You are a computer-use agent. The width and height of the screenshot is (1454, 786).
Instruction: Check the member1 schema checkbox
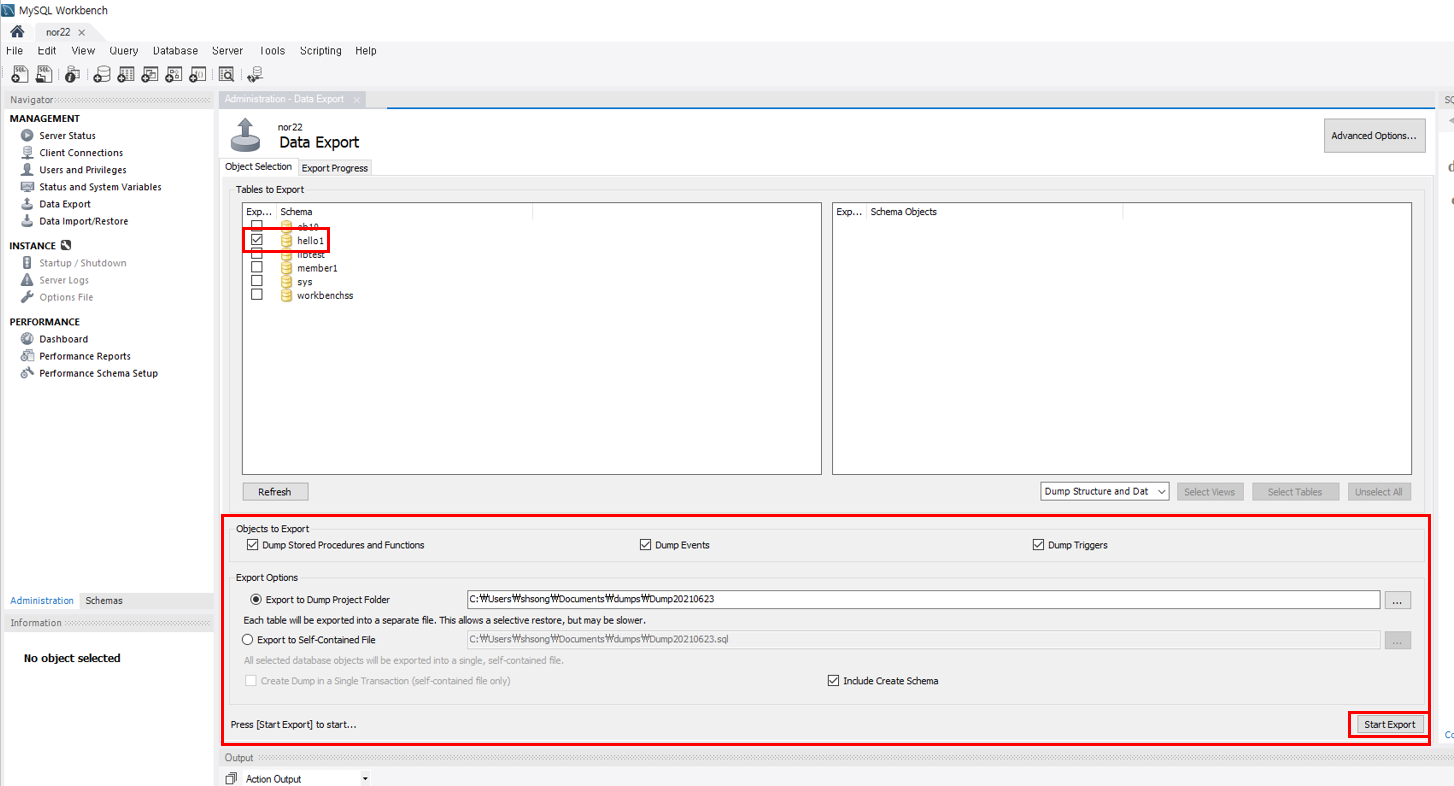tap(257, 268)
